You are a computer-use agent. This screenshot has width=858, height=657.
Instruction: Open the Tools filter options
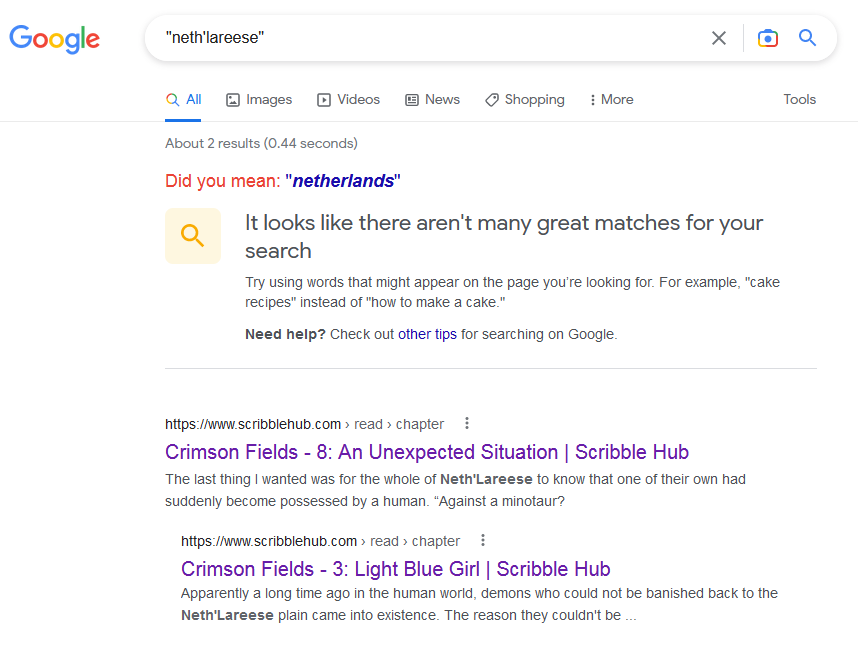799,99
